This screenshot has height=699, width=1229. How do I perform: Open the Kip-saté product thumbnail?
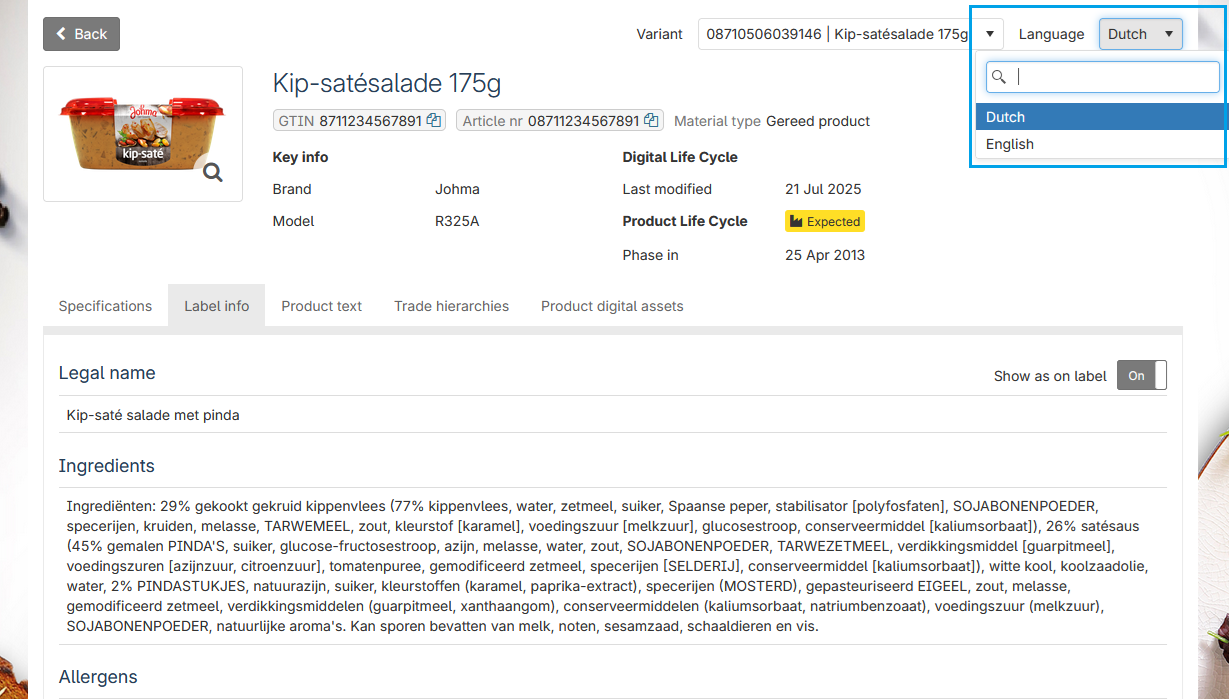pos(142,133)
